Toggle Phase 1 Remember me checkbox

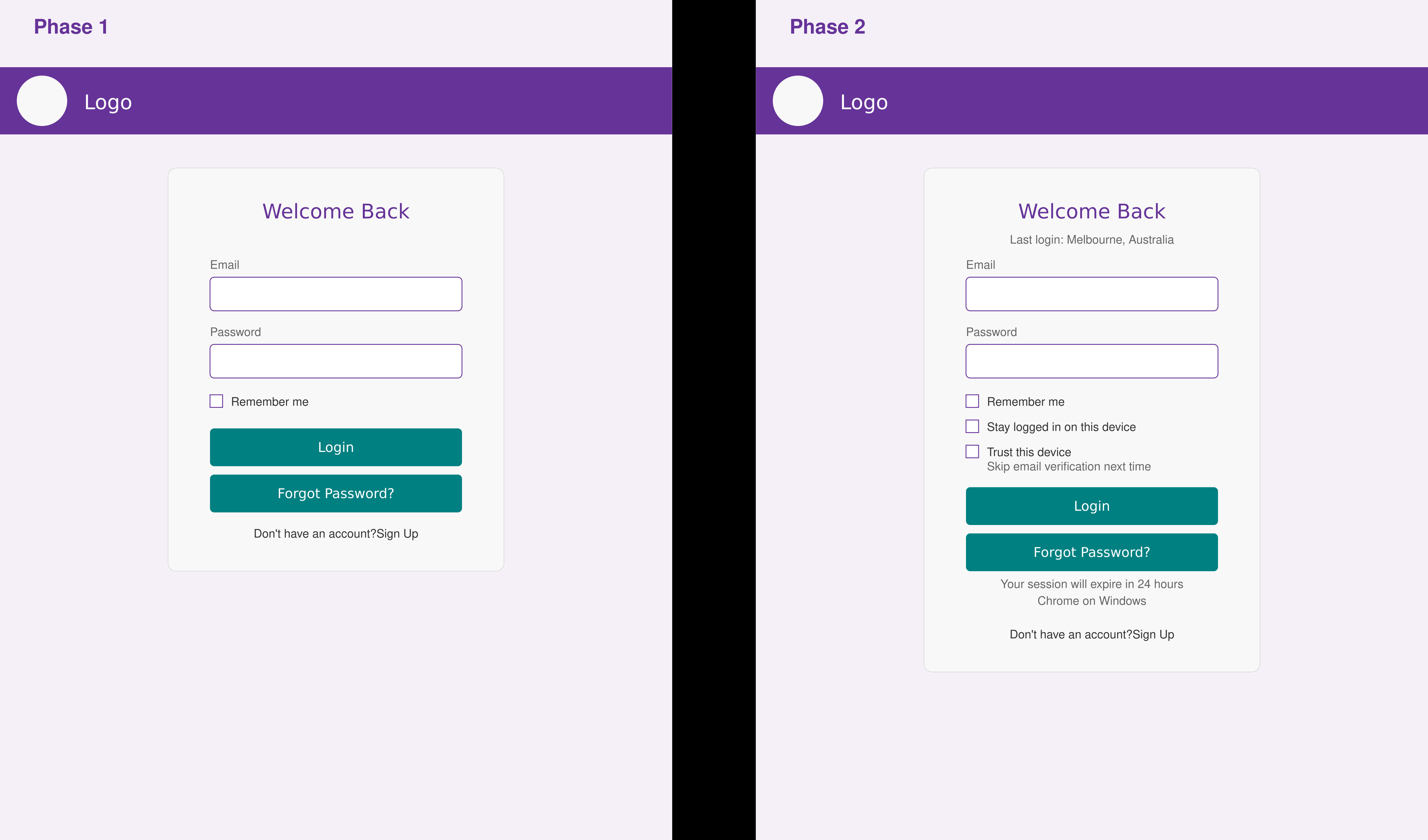tap(218, 401)
